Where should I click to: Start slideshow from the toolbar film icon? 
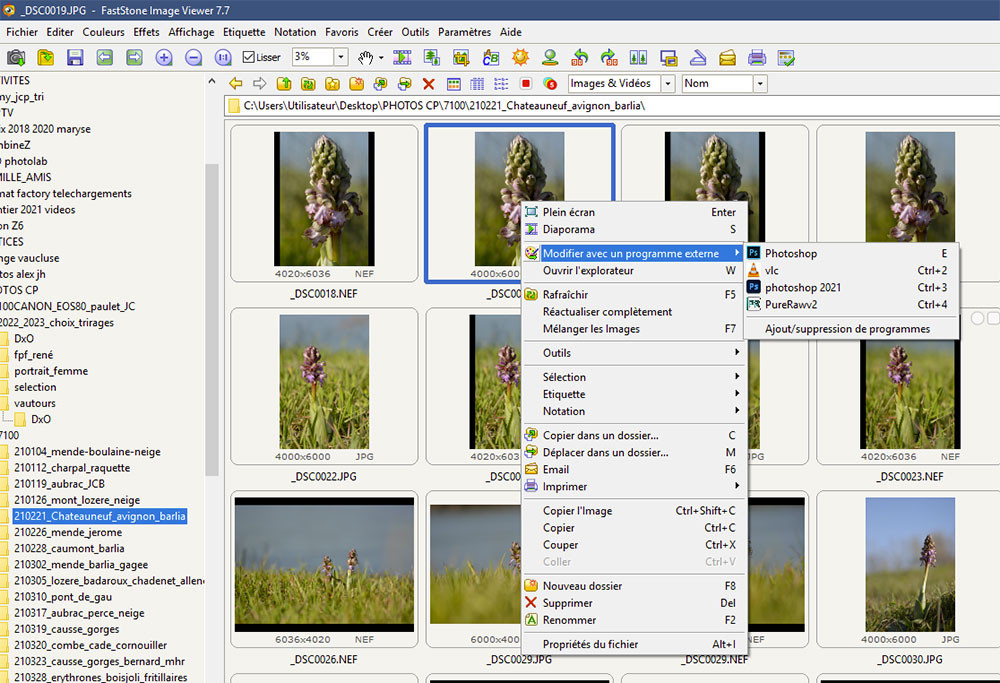(x=402, y=58)
